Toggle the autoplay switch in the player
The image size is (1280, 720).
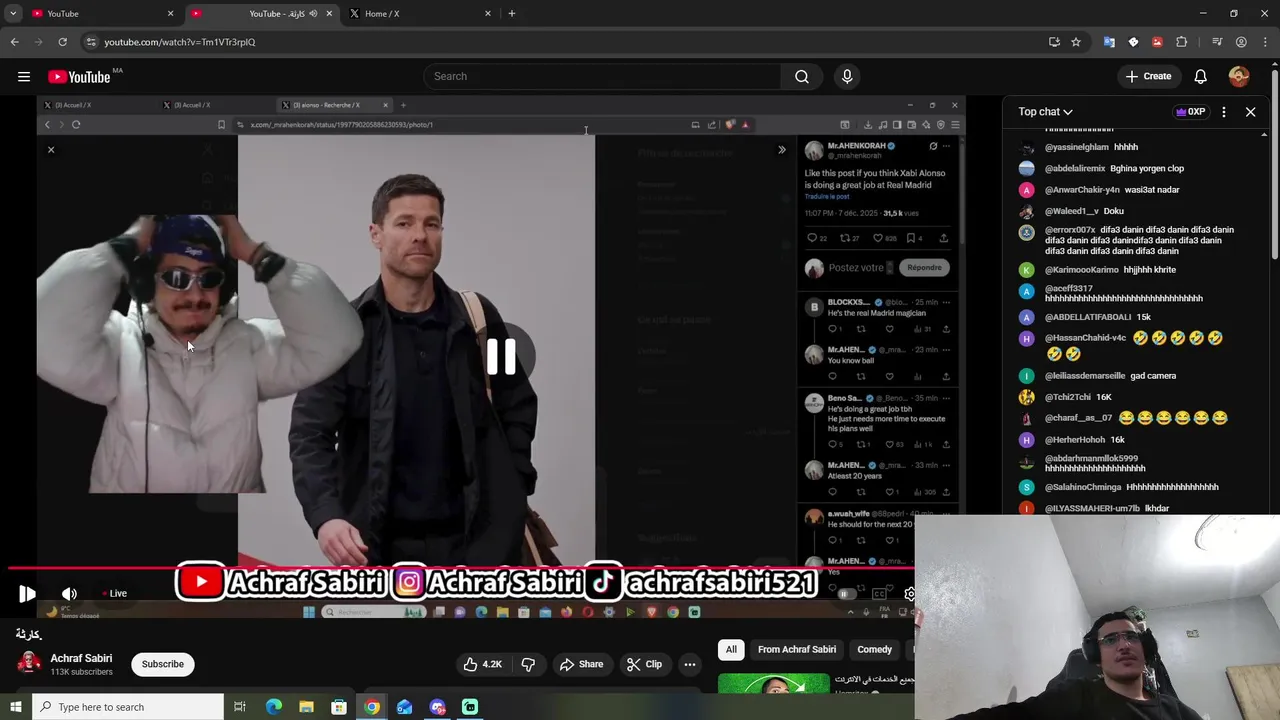tap(846, 593)
